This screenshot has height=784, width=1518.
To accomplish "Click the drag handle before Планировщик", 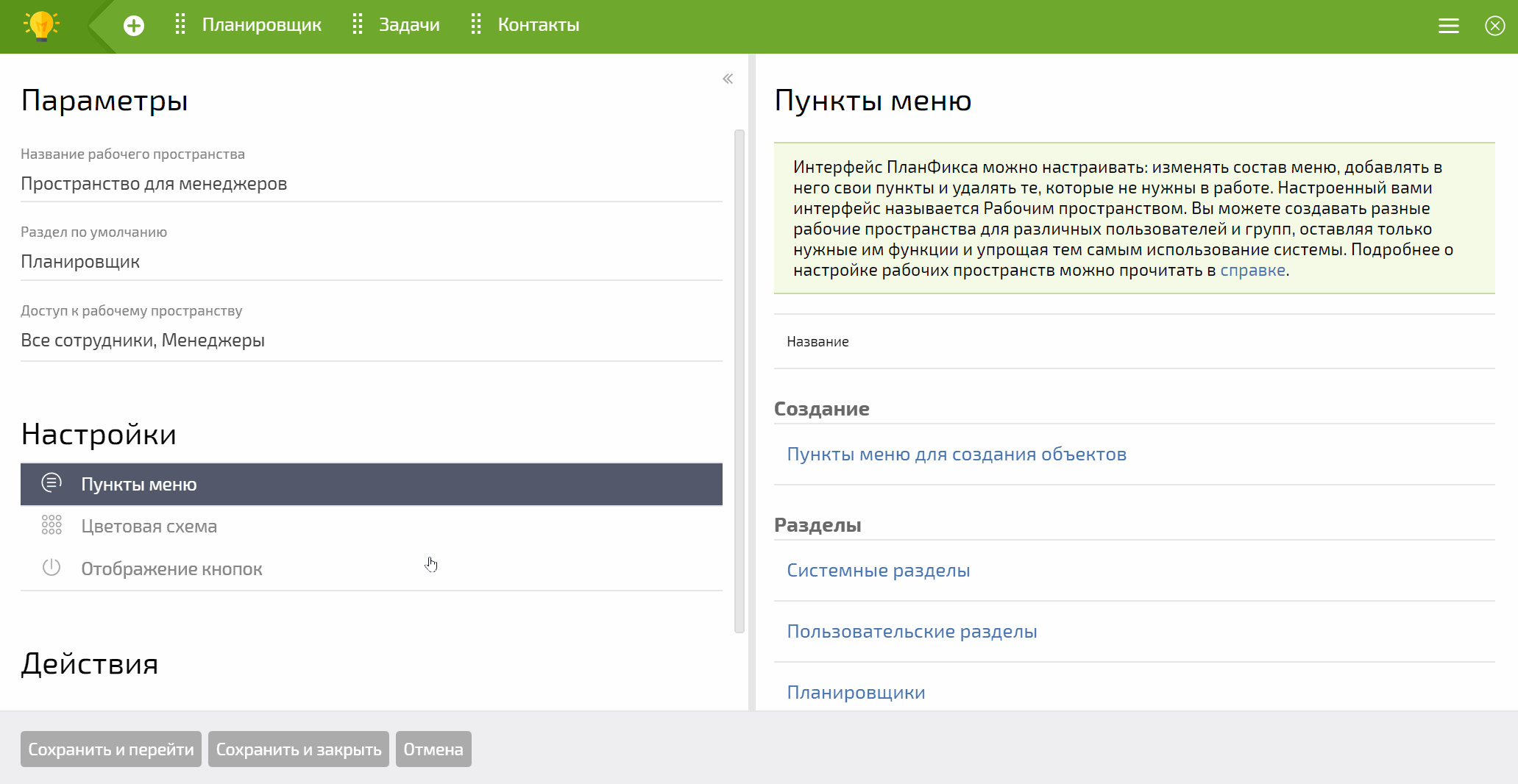I will tap(180, 25).
